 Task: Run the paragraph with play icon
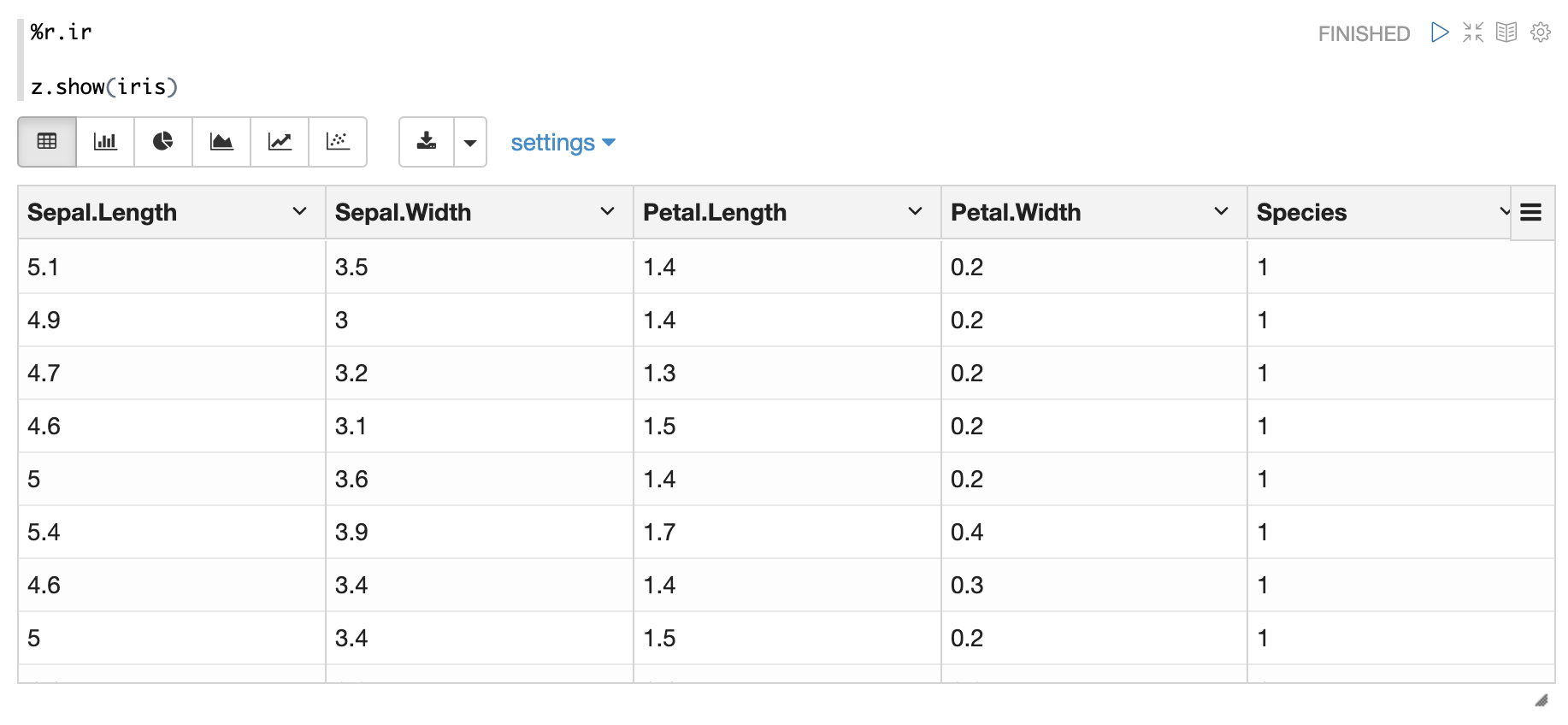coord(1441,32)
